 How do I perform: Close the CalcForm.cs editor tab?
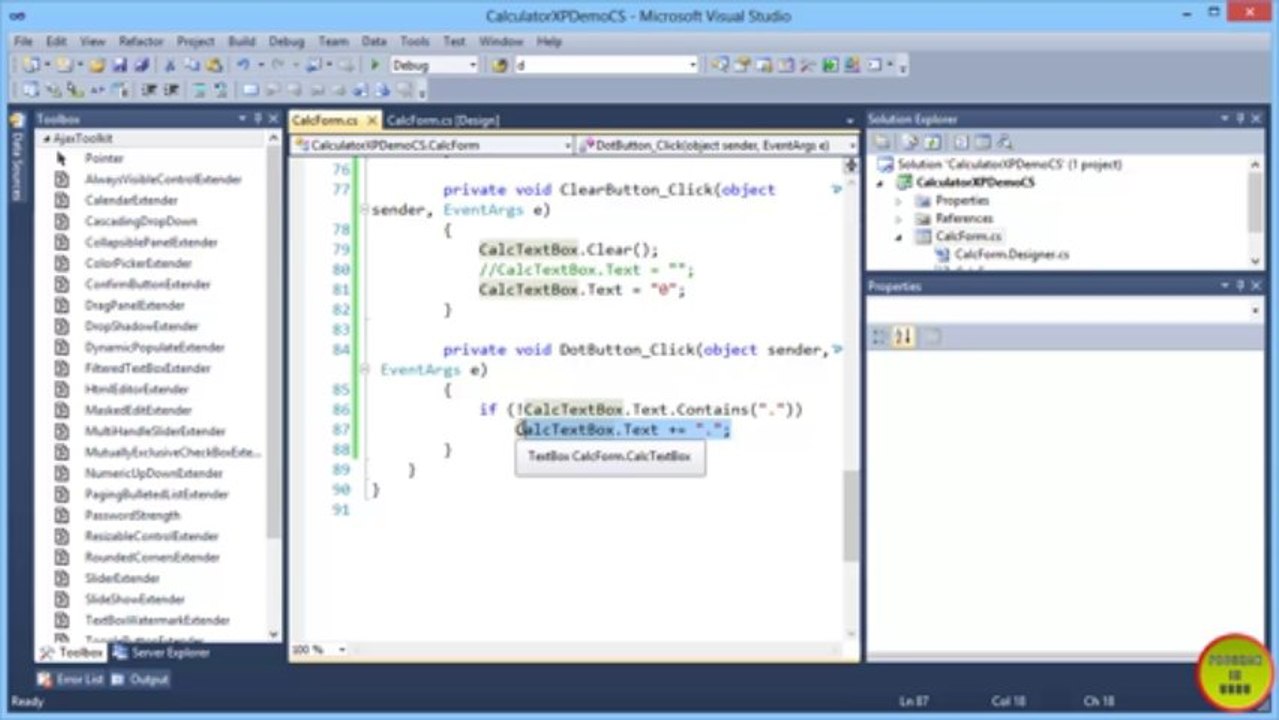pyautogui.click(x=372, y=120)
